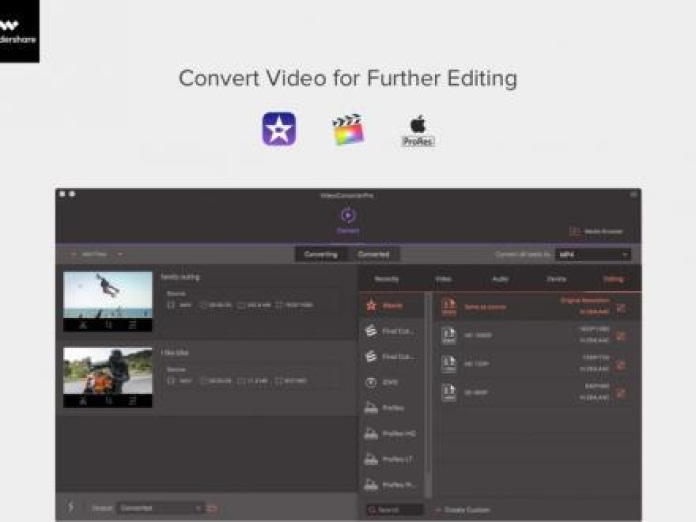This screenshot has height=522, width=696.
Task: Click folder icon next to the Output dropdown
Action: 212,508
